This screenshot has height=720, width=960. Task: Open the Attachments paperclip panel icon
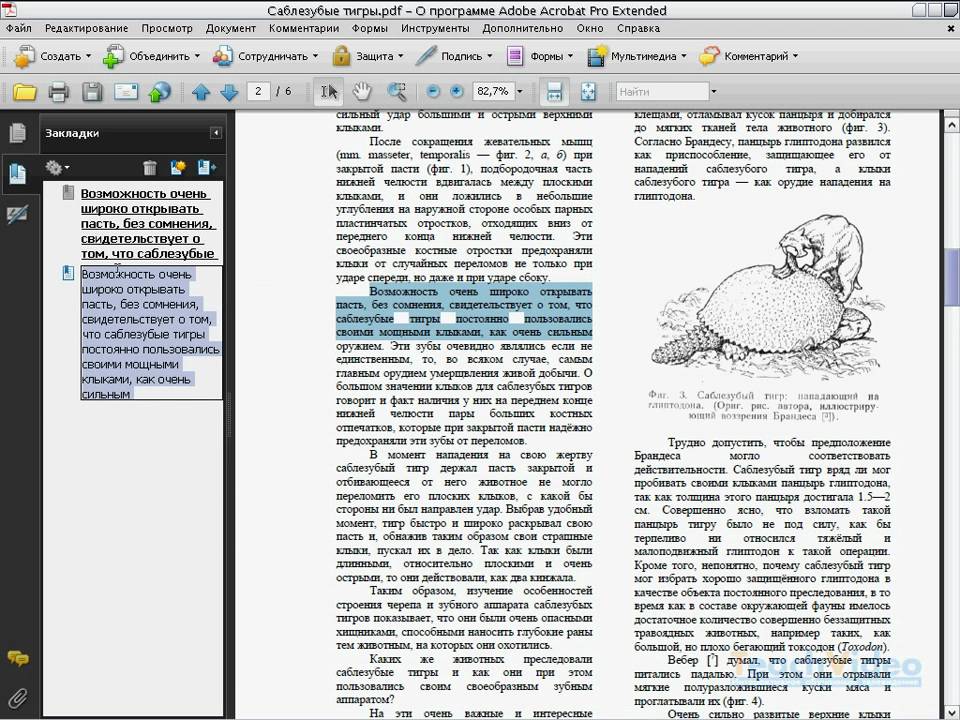18,698
